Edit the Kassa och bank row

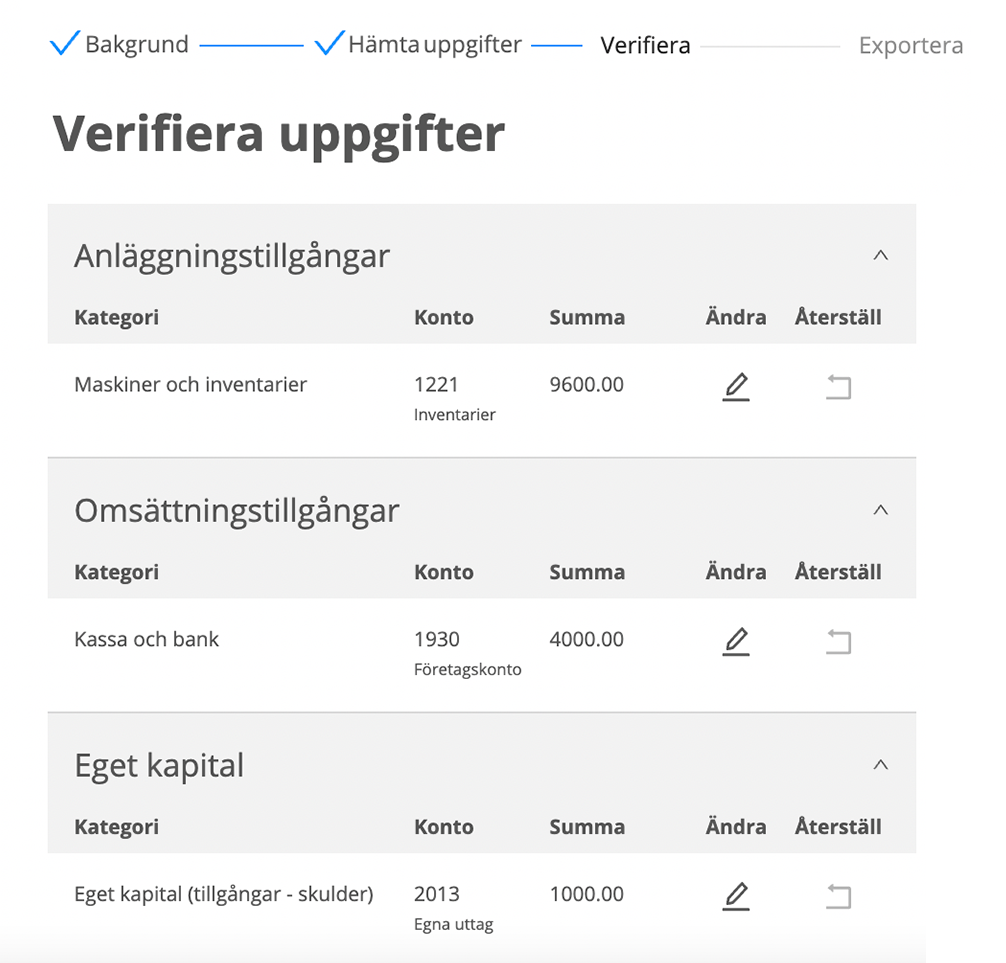coord(736,641)
